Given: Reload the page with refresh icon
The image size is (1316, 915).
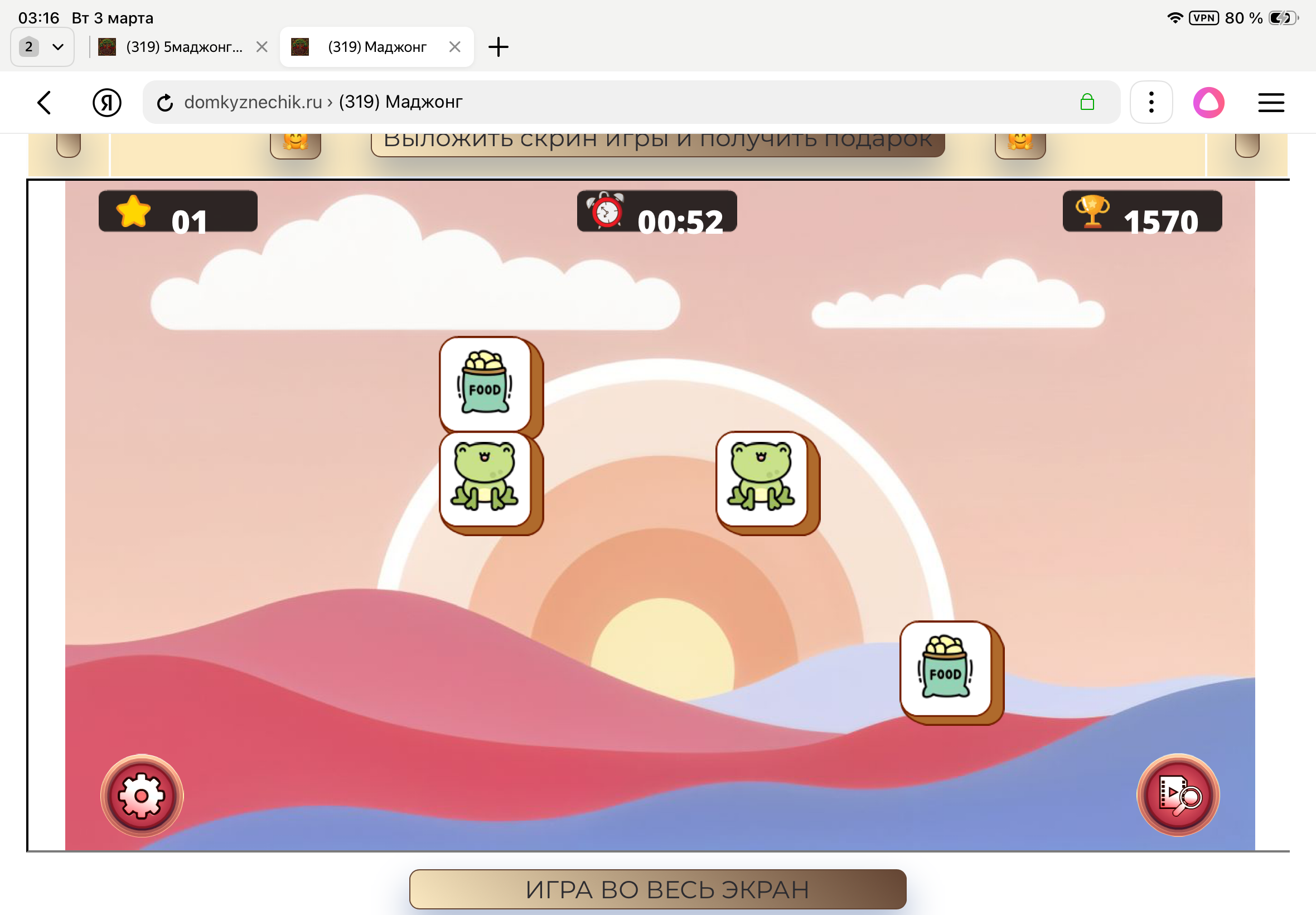Looking at the screenshot, I should point(165,103).
